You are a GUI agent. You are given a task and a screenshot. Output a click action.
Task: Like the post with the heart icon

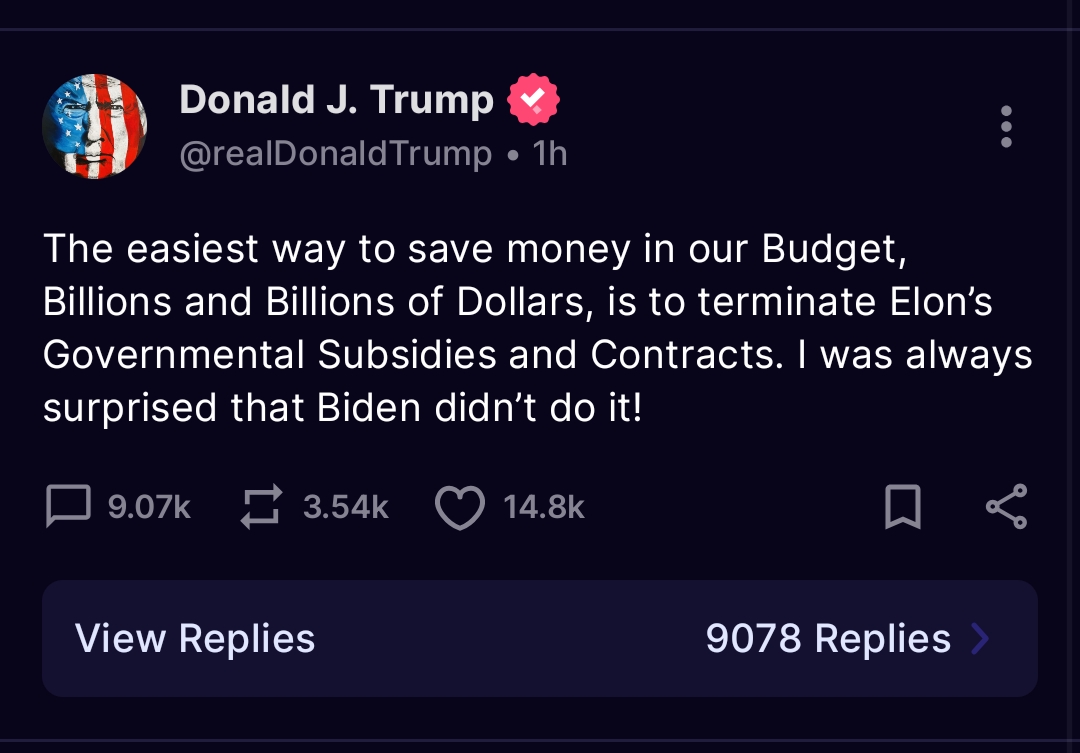coord(460,506)
